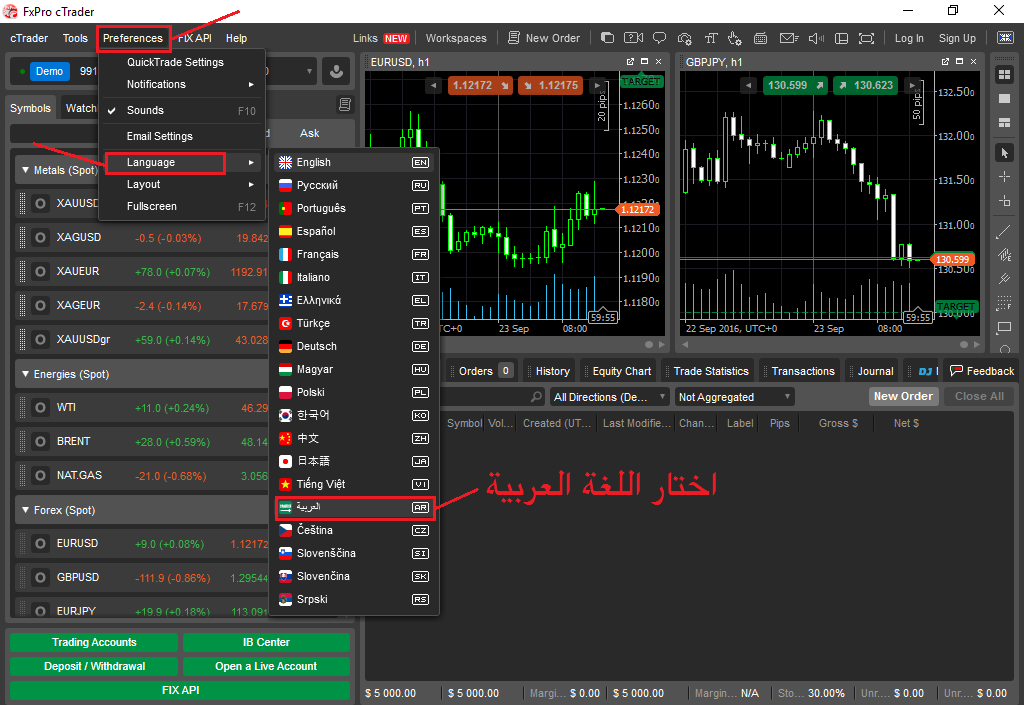Select multi-chart grid layout icon in sidebar

[1004, 74]
